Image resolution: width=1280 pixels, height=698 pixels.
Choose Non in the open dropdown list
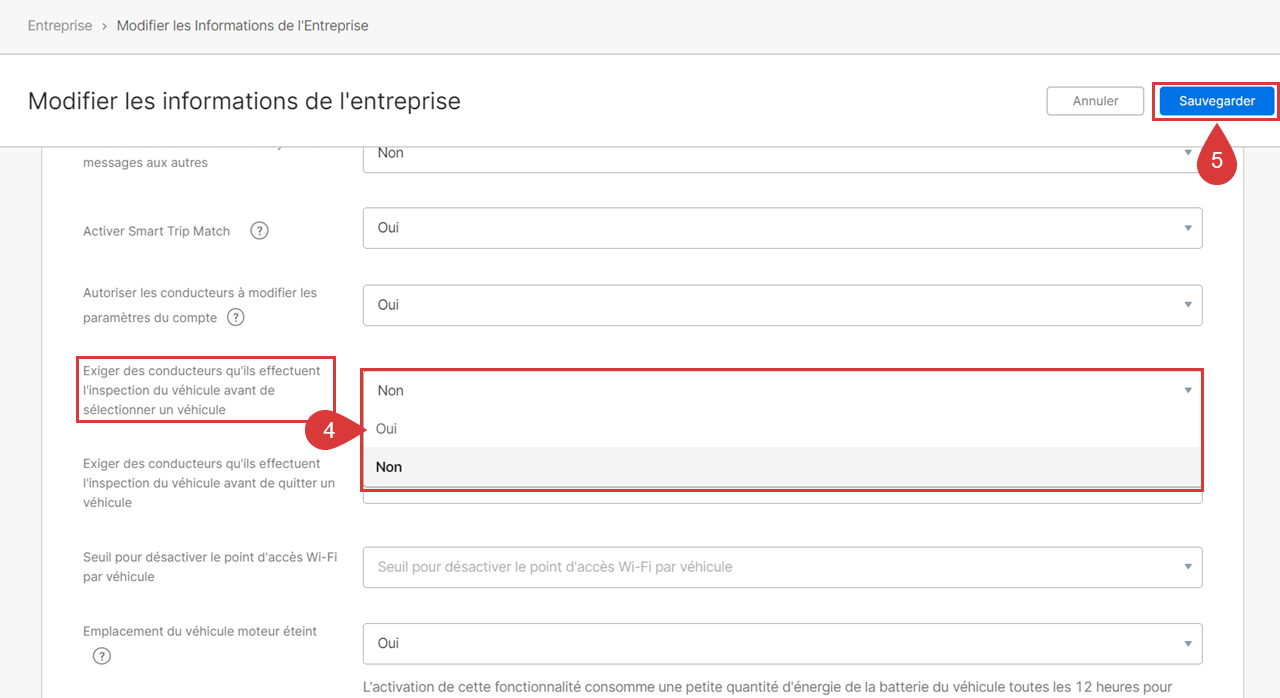782,467
